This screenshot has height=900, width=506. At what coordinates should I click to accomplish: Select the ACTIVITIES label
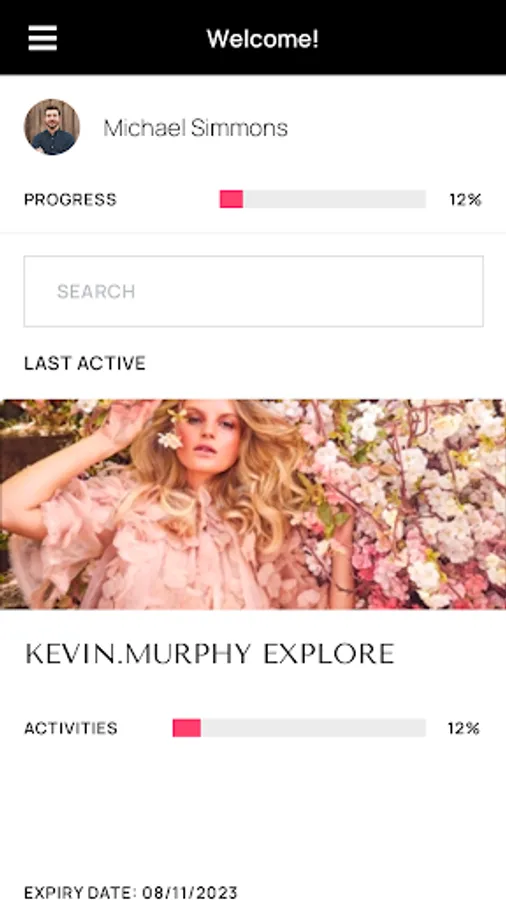point(71,728)
